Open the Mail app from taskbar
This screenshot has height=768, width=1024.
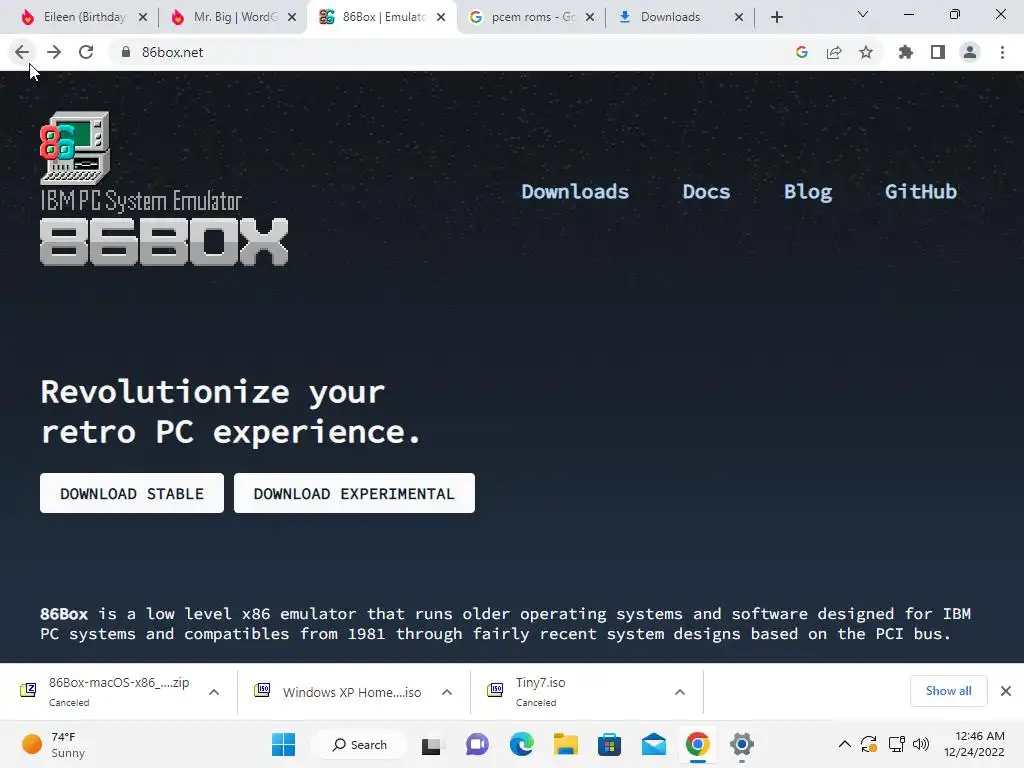click(x=654, y=744)
